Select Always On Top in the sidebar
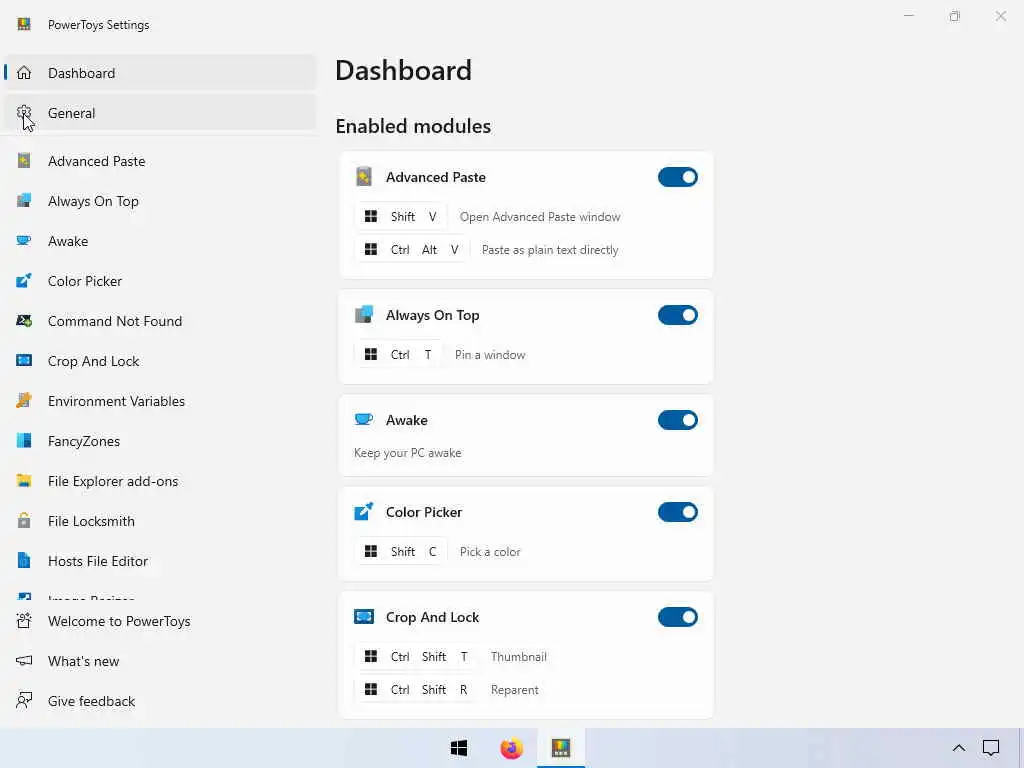 click(160, 201)
